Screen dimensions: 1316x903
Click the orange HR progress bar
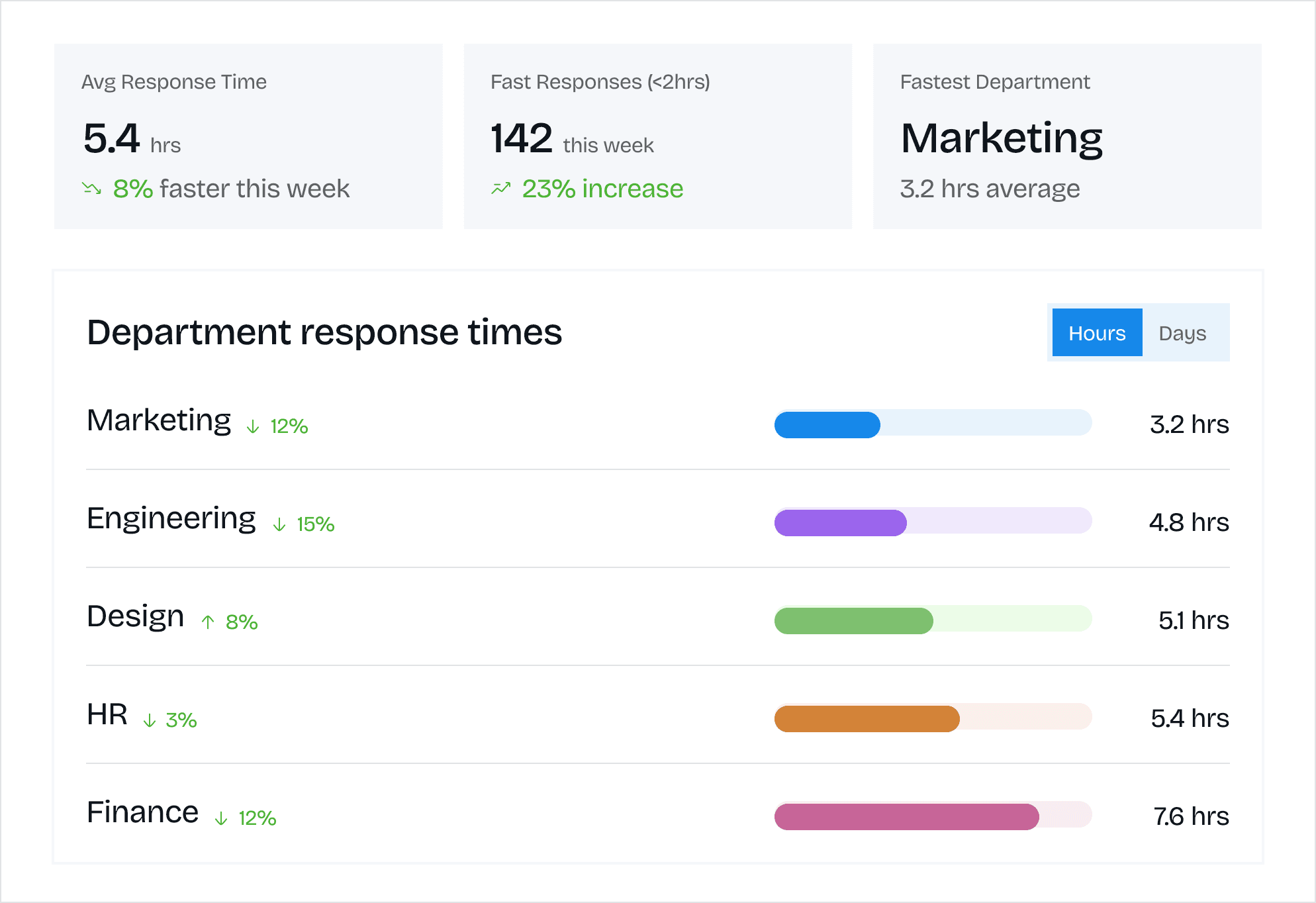point(867,718)
